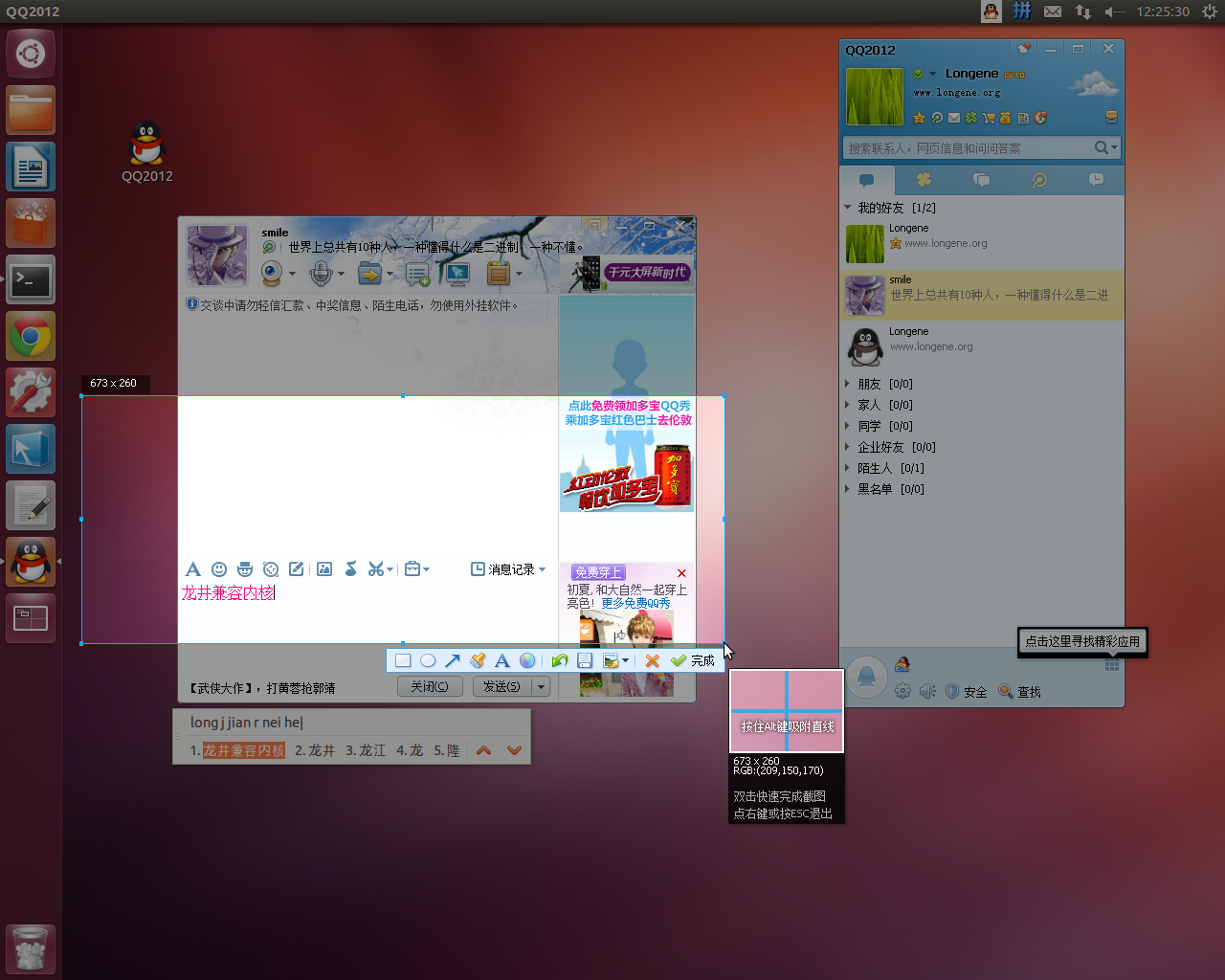Create a discussion group from chat toolbar
This screenshot has height=980, width=1225.
pyautogui.click(x=417, y=275)
